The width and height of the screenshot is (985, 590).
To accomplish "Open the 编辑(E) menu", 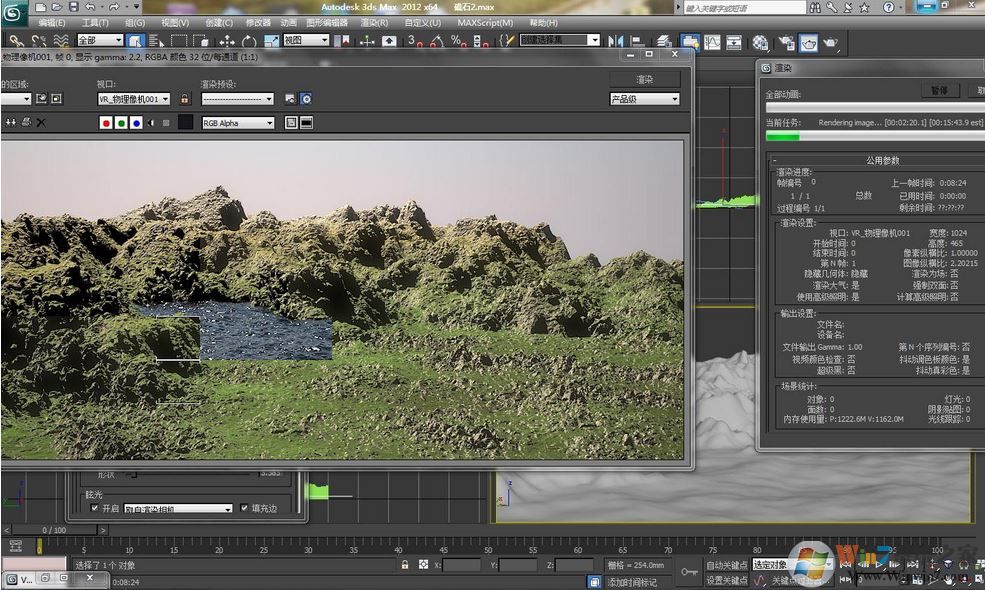I will tap(51, 22).
